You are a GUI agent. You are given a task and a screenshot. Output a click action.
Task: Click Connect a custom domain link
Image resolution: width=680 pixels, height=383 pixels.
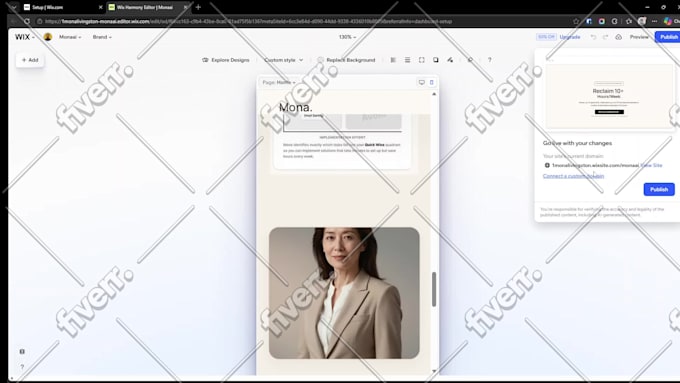click(573, 176)
